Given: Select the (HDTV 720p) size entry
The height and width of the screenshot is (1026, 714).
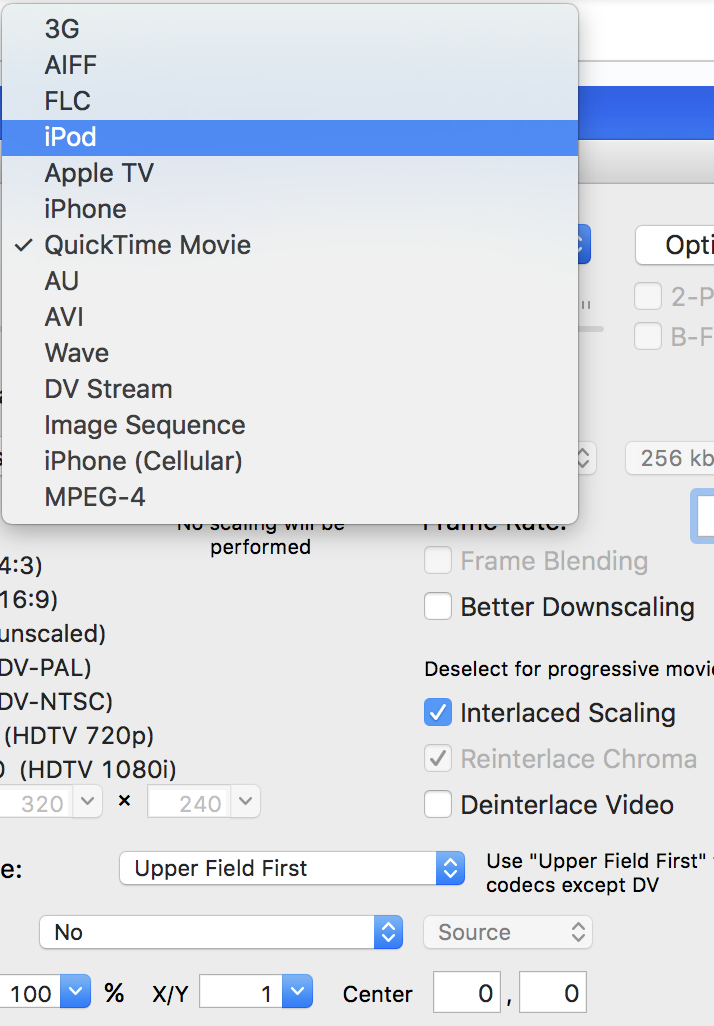Looking at the screenshot, I should (x=79, y=735).
